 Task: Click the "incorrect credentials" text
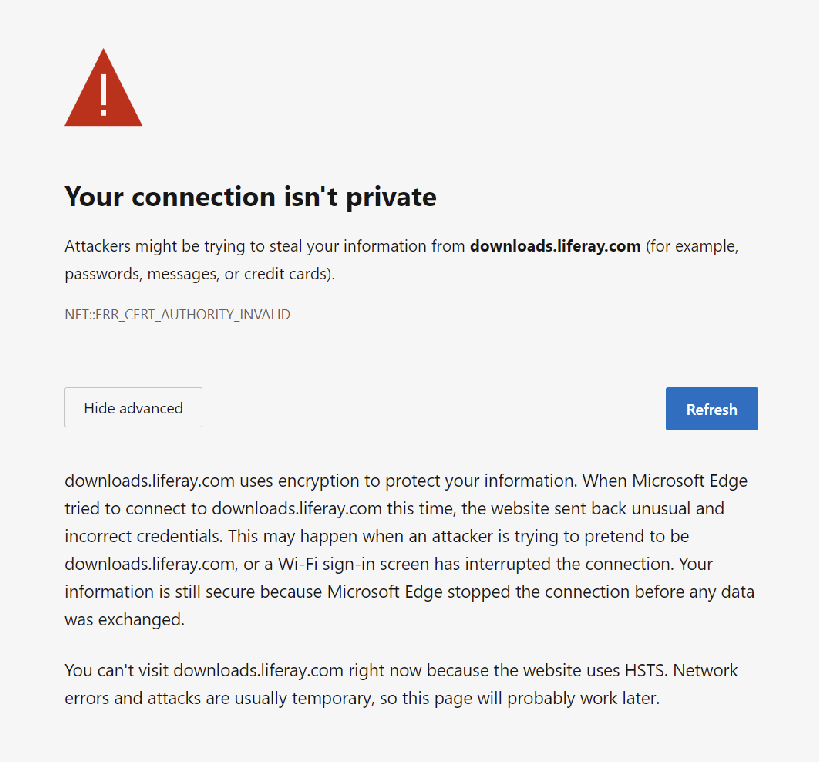(144, 536)
